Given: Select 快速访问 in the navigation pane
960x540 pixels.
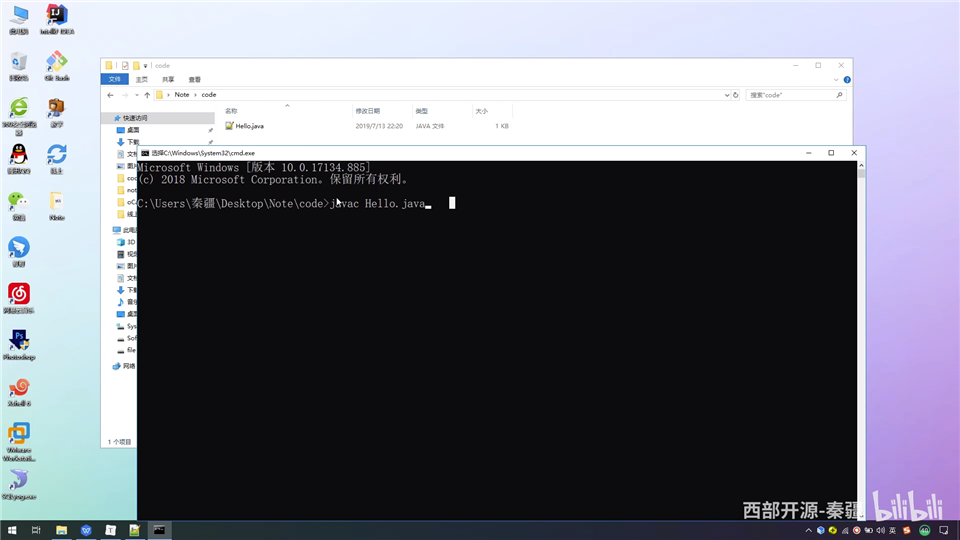Looking at the screenshot, I should coord(135,118).
